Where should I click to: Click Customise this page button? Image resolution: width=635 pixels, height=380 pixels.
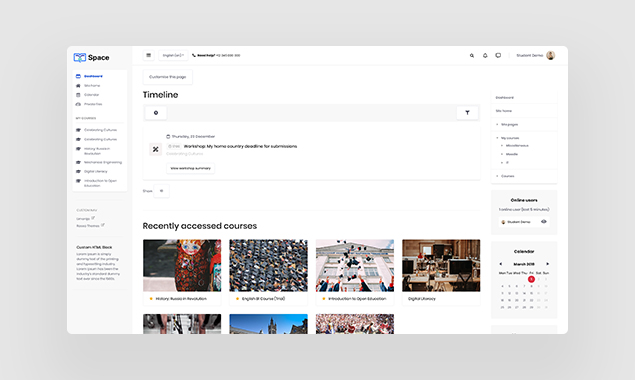(x=168, y=77)
